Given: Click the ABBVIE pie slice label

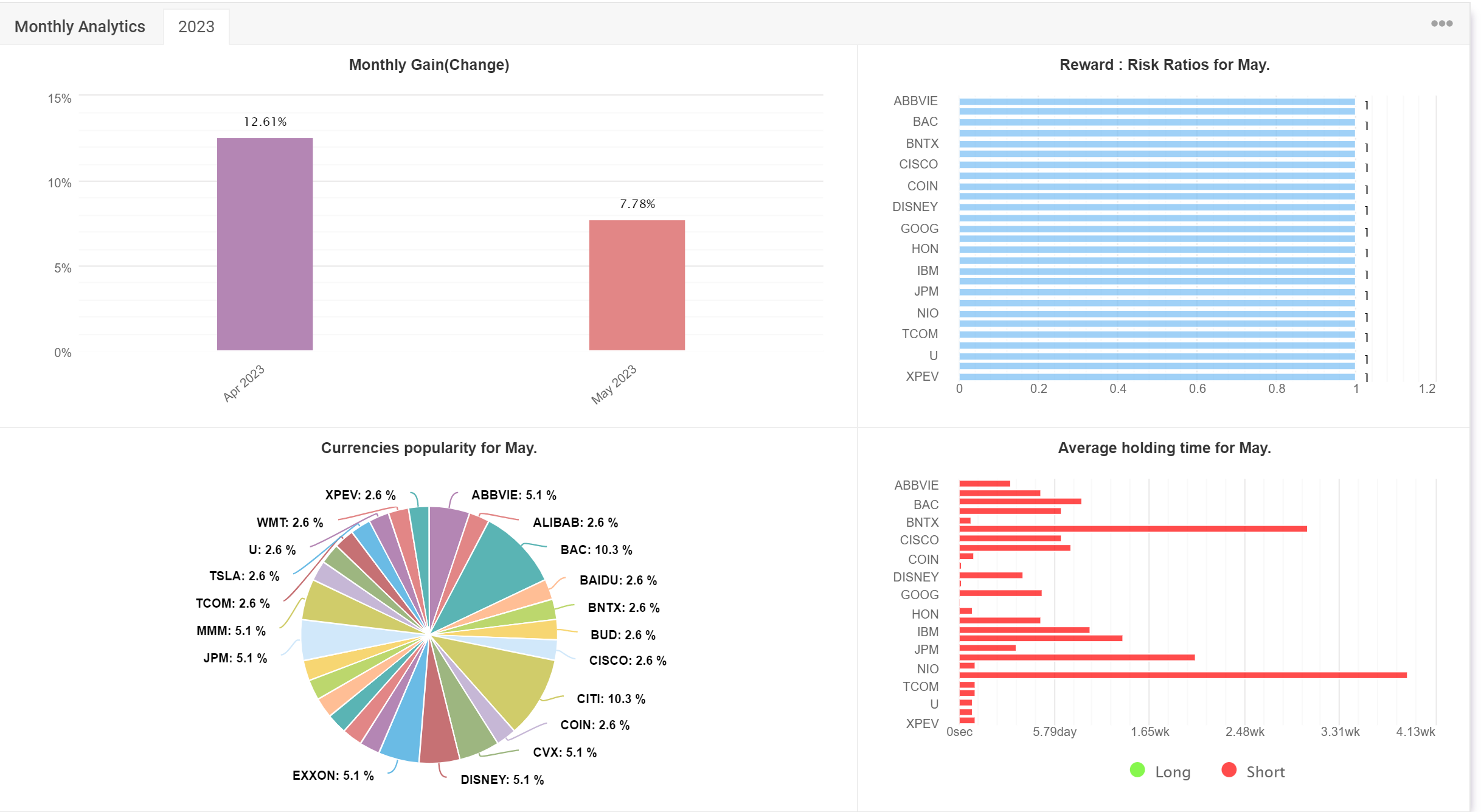Looking at the screenshot, I should click(x=513, y=495).
